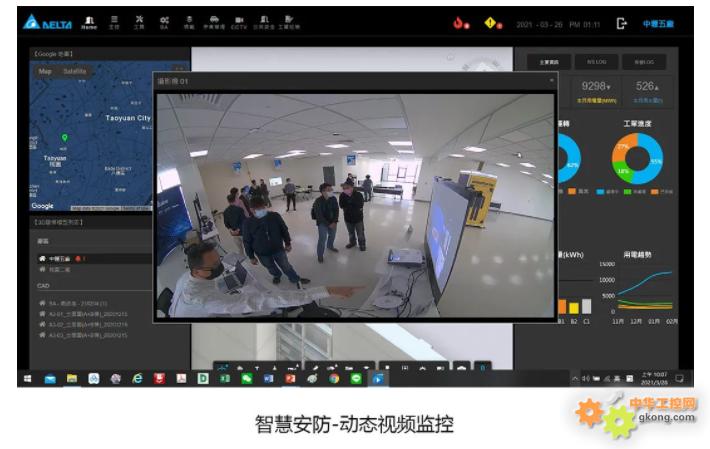Open WeChat from the taskbar
Viewport: 710px width, 449px height.
point(246,379)
